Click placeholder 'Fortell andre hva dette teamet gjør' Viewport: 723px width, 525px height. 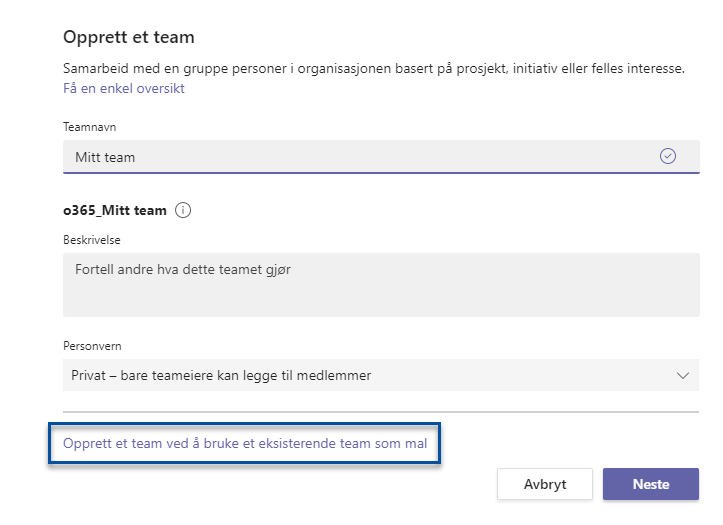183,270
